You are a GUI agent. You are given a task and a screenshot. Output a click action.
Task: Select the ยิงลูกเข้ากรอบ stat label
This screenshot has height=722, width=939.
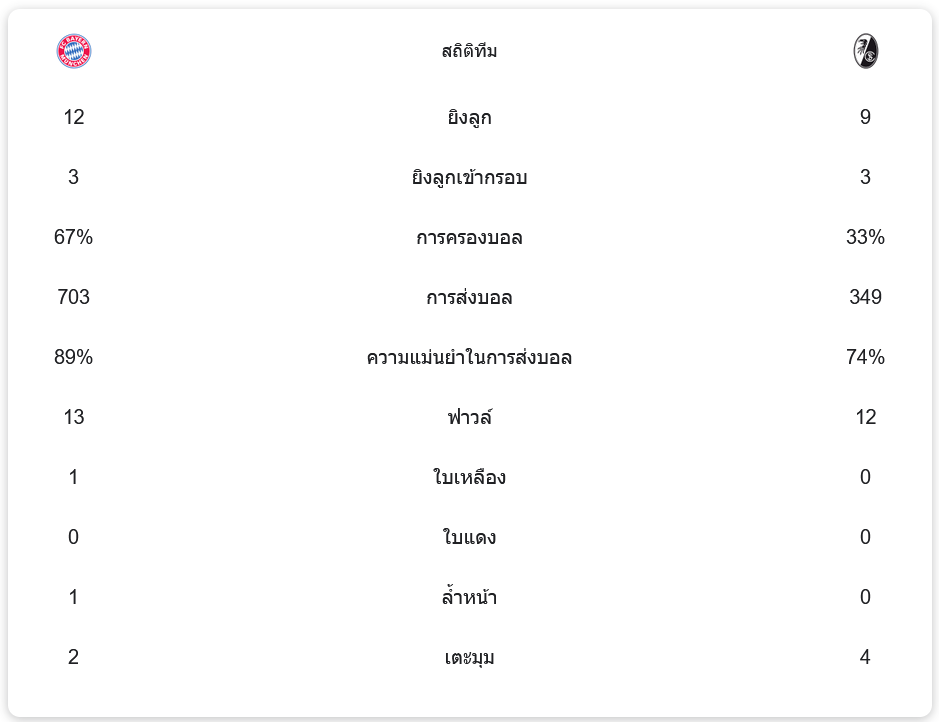pyautogui.click(x=469, y=178)
